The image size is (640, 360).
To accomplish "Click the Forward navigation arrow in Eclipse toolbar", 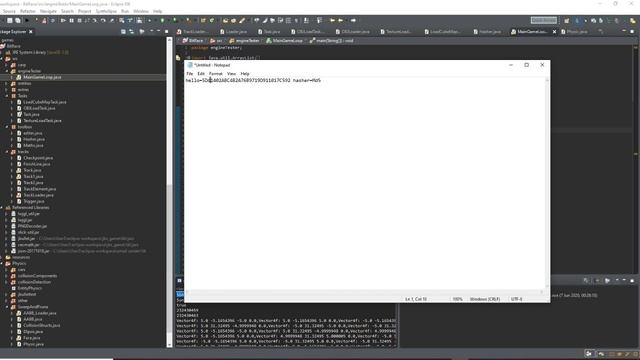I will point(353,20).
